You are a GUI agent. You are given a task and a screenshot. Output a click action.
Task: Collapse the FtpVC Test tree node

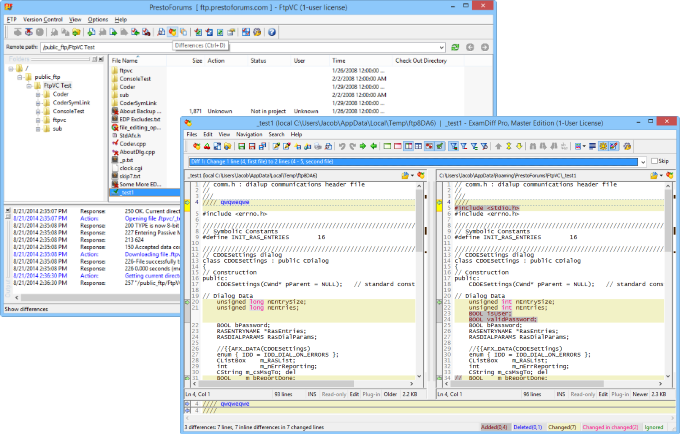click(x=29, y=86)
